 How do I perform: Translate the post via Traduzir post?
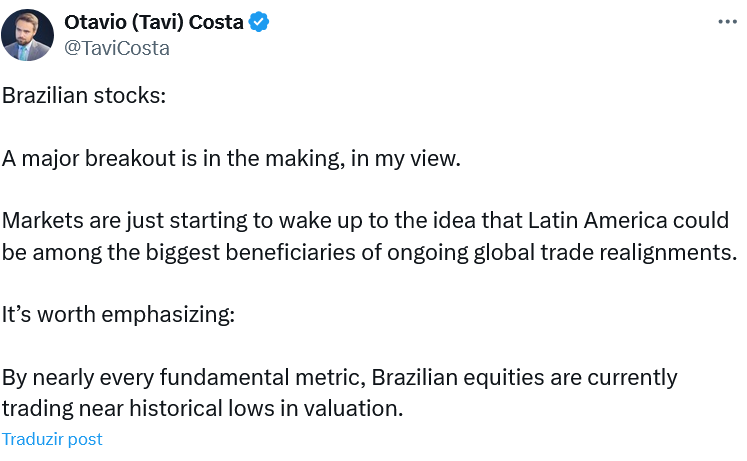click(x=52, y=439)
